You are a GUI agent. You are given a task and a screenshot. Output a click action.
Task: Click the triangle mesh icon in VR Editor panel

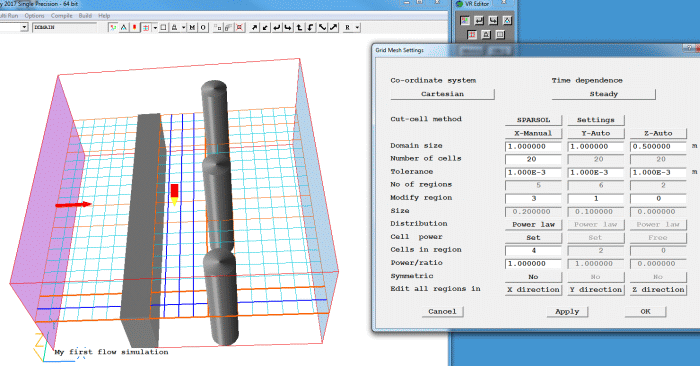pos(507,21)
